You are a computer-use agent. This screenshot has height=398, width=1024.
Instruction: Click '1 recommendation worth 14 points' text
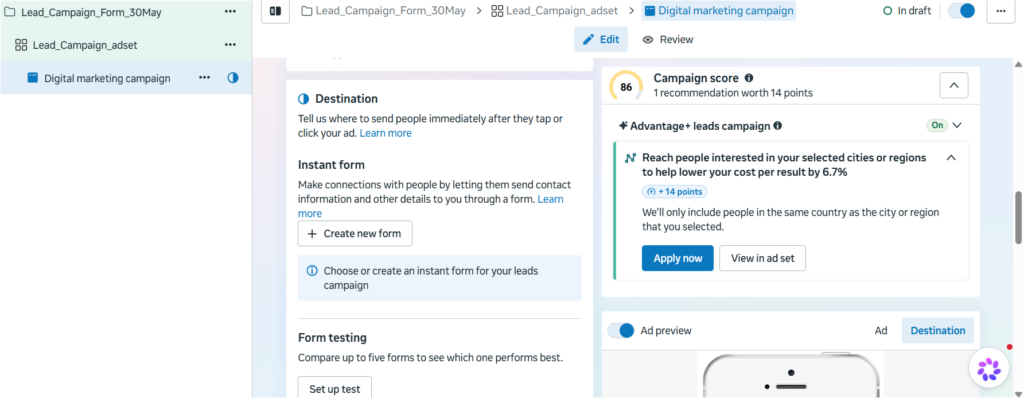733,93
